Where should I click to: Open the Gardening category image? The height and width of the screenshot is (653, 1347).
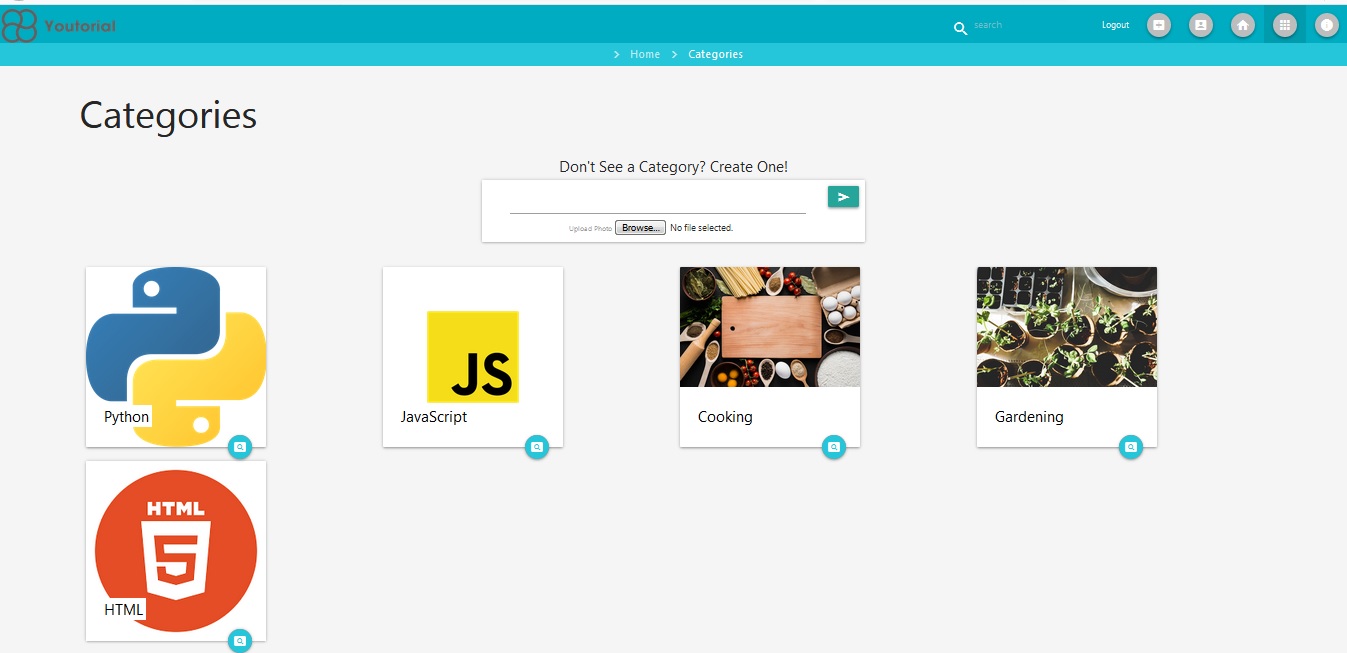[1067, 327]
